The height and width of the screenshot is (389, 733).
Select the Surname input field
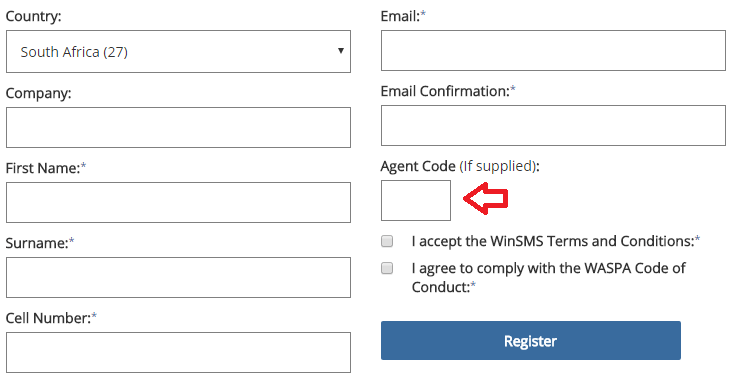coord(178,277)
